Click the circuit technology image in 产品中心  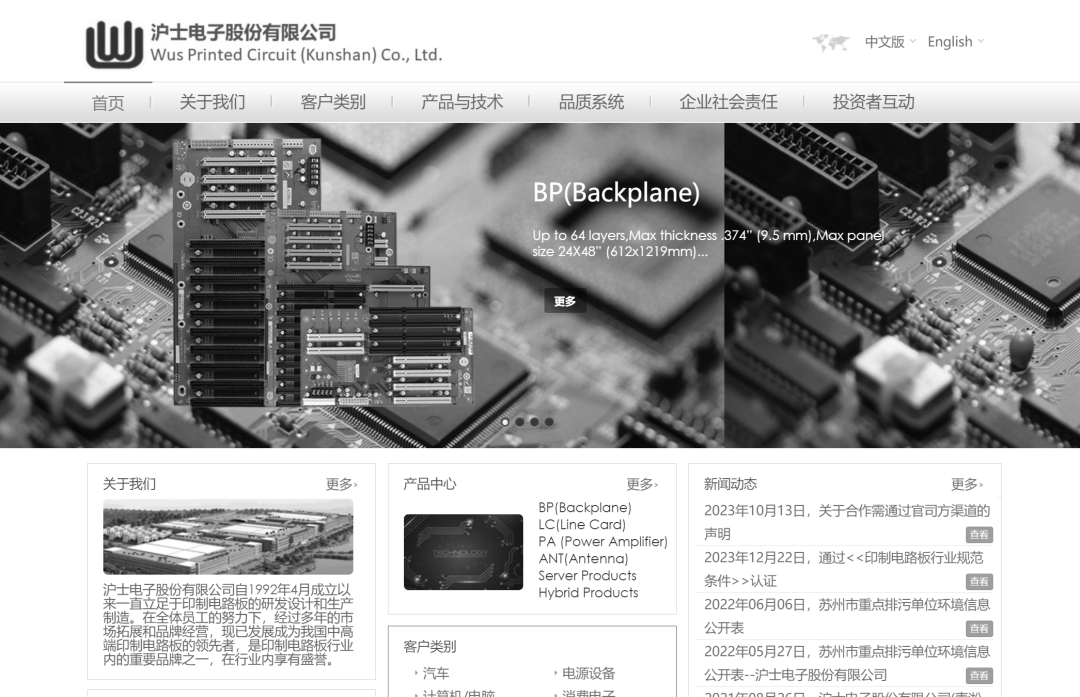463,552
